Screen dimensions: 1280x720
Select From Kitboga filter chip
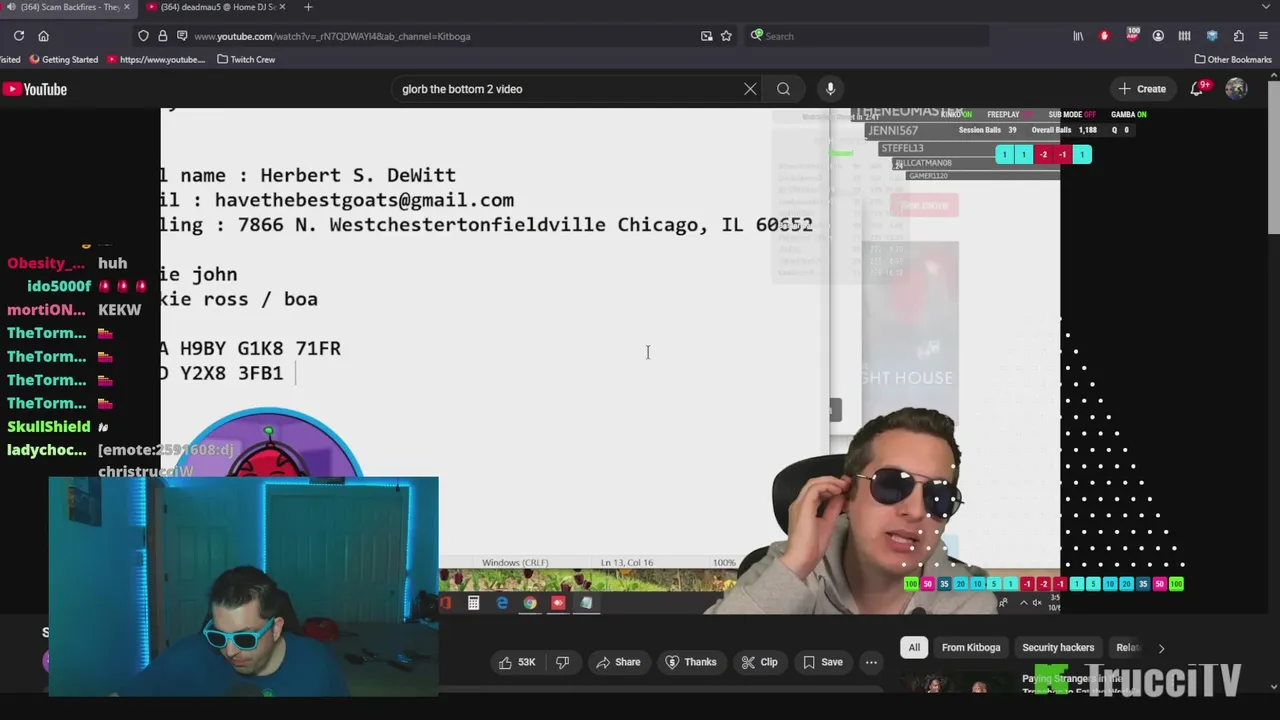click(971, 647)
